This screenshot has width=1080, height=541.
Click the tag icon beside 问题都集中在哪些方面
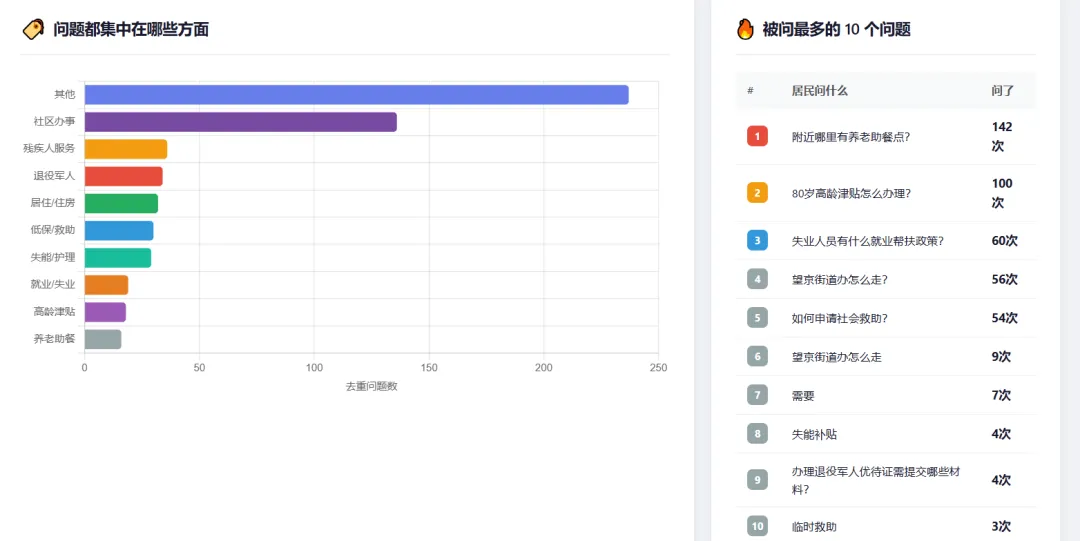33,30
